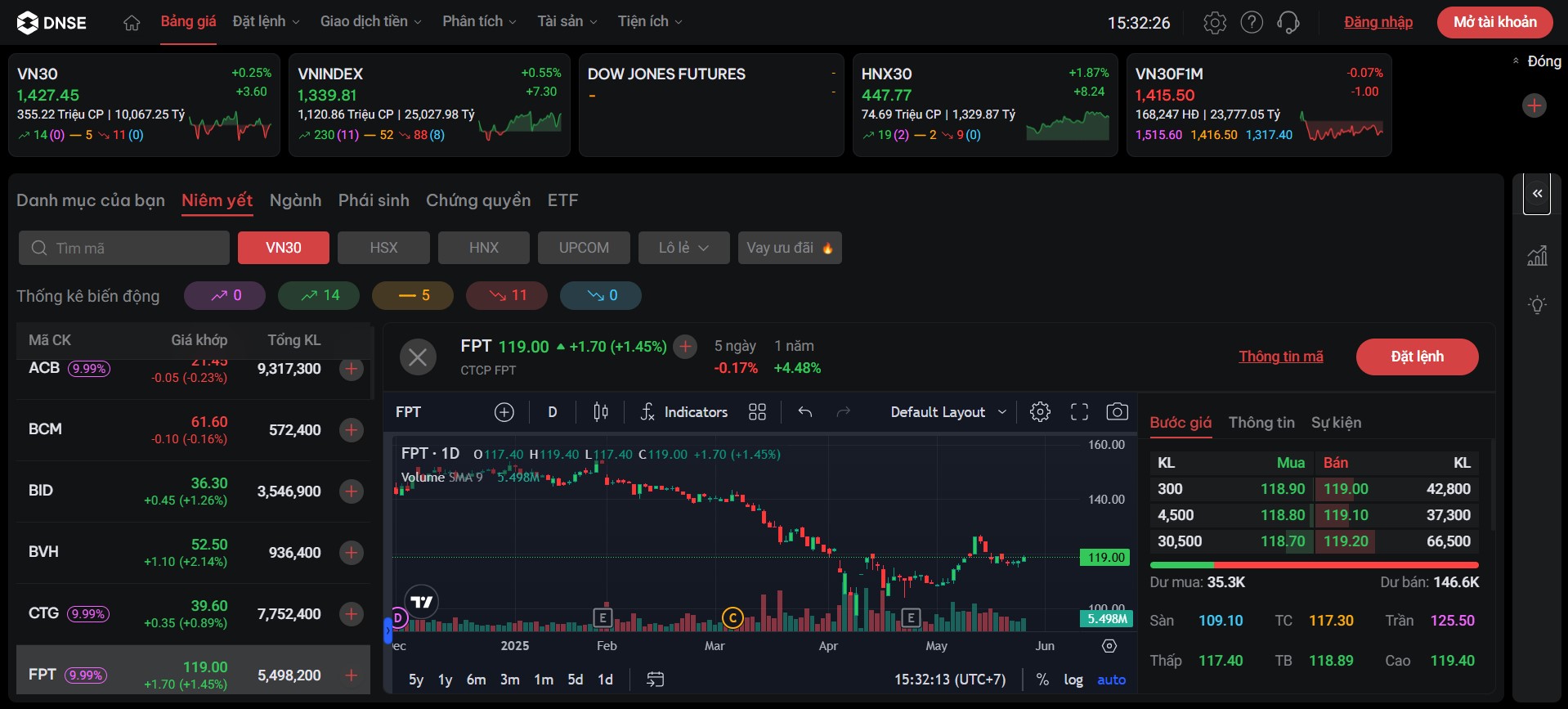Add FPT to watchlist plus icon
Screen dimensions: 1568x709
pyautogui.click(x=685, y=347)
